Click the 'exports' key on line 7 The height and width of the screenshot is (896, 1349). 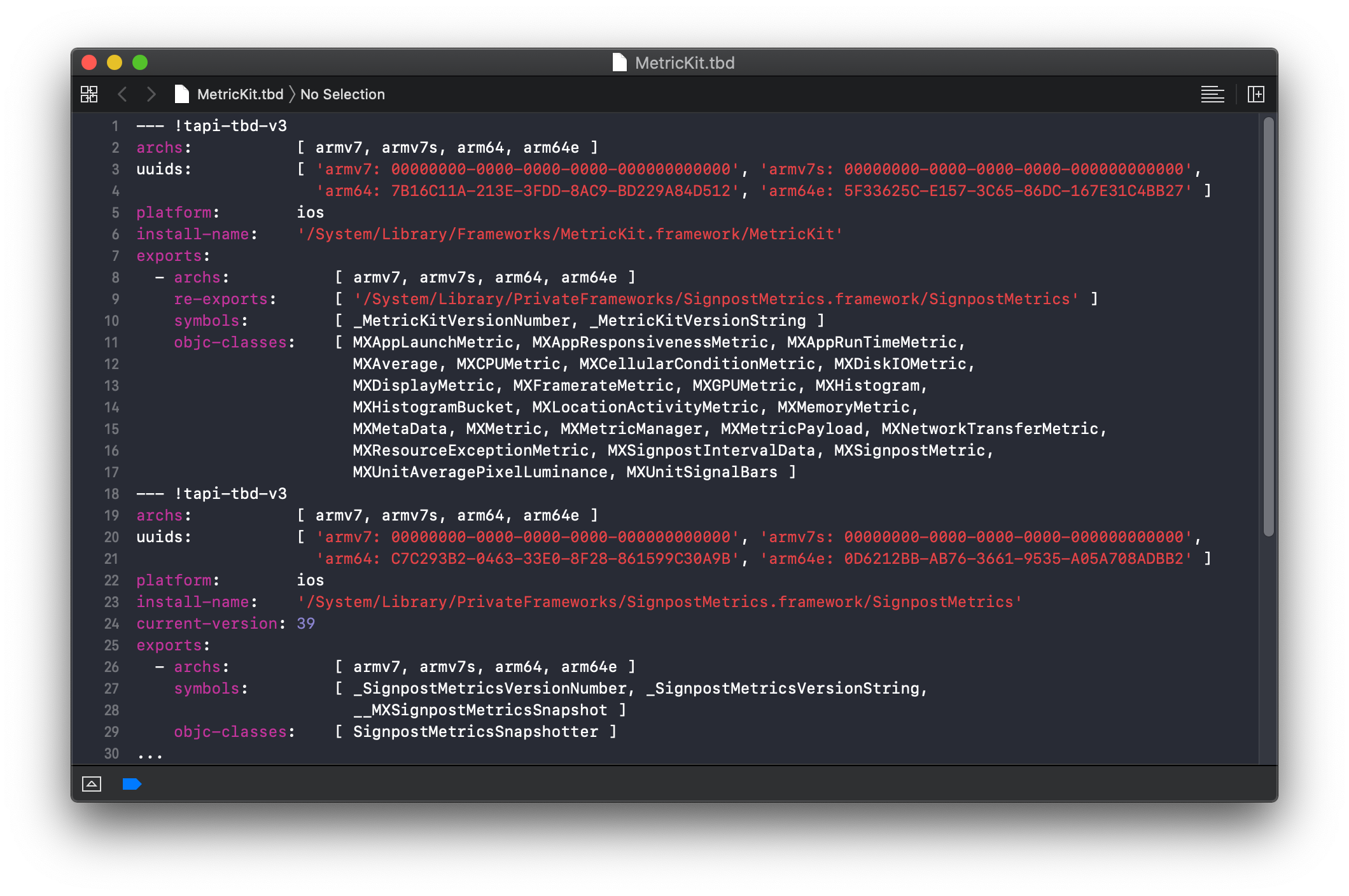[x=169, y=256]
